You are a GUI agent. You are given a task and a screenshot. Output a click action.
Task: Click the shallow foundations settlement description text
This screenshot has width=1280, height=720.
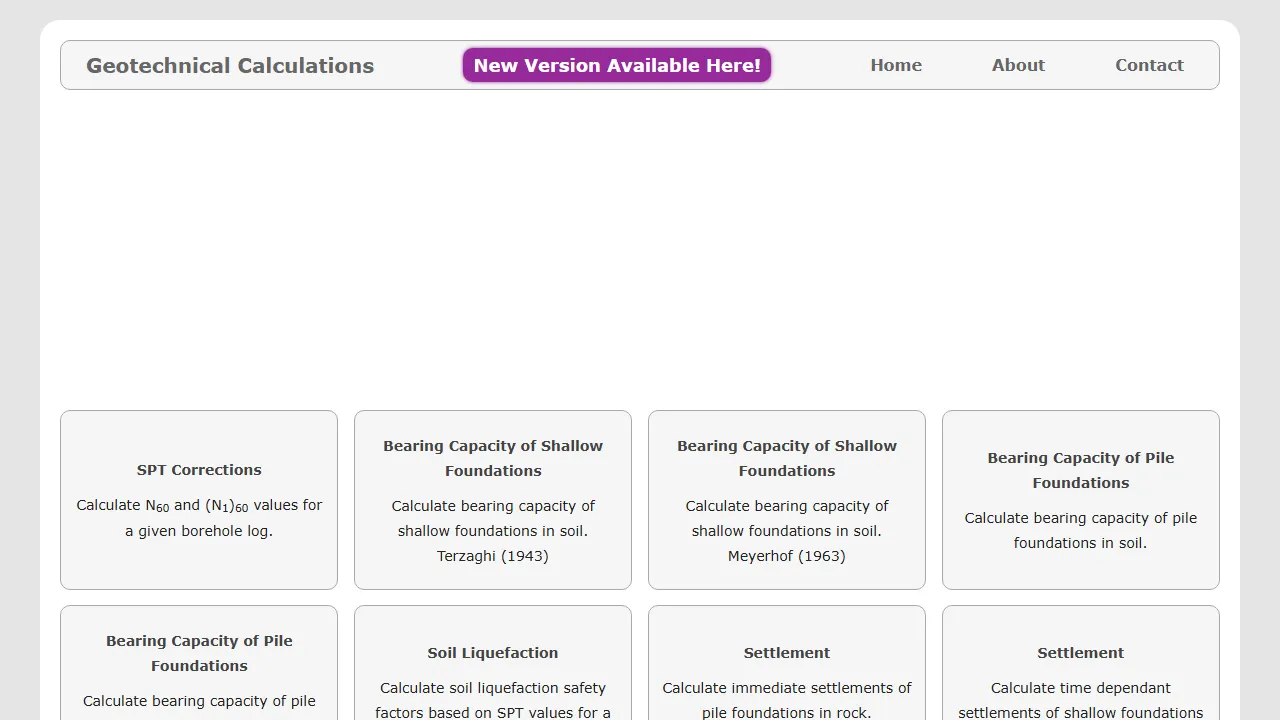[x=1081, y=700]
